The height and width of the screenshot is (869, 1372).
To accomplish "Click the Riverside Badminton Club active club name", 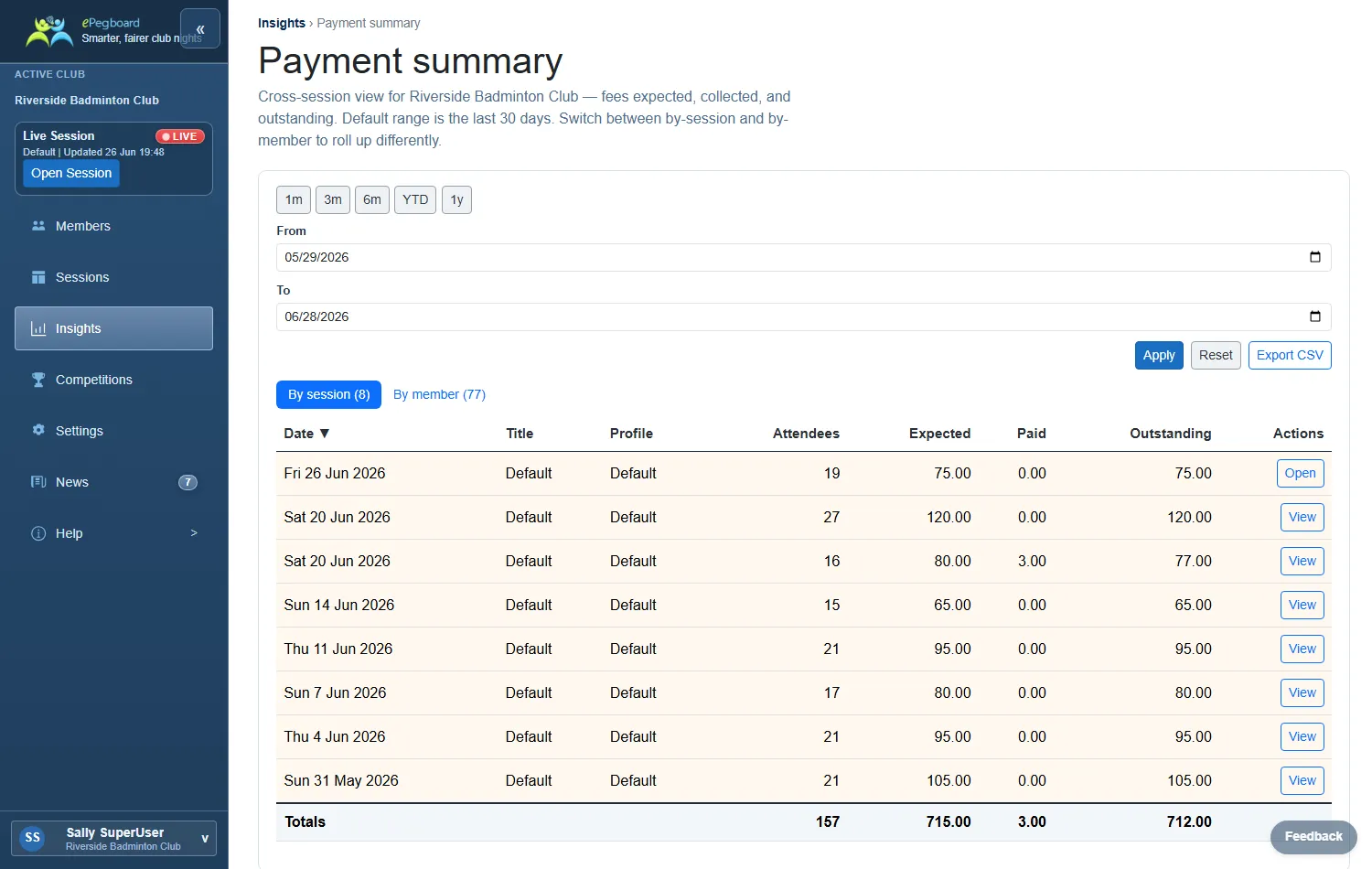I will 87,101.
